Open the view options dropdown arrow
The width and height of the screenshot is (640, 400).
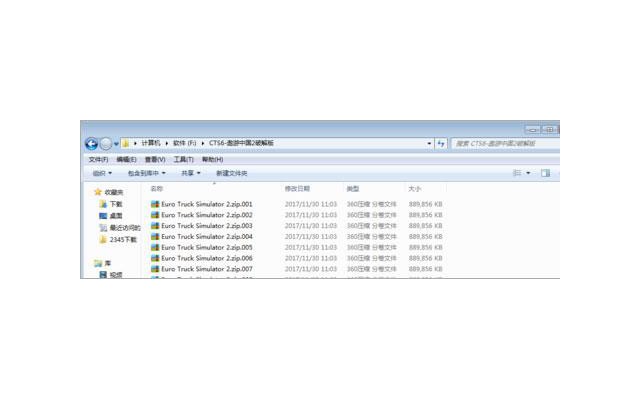pos(528,173)
